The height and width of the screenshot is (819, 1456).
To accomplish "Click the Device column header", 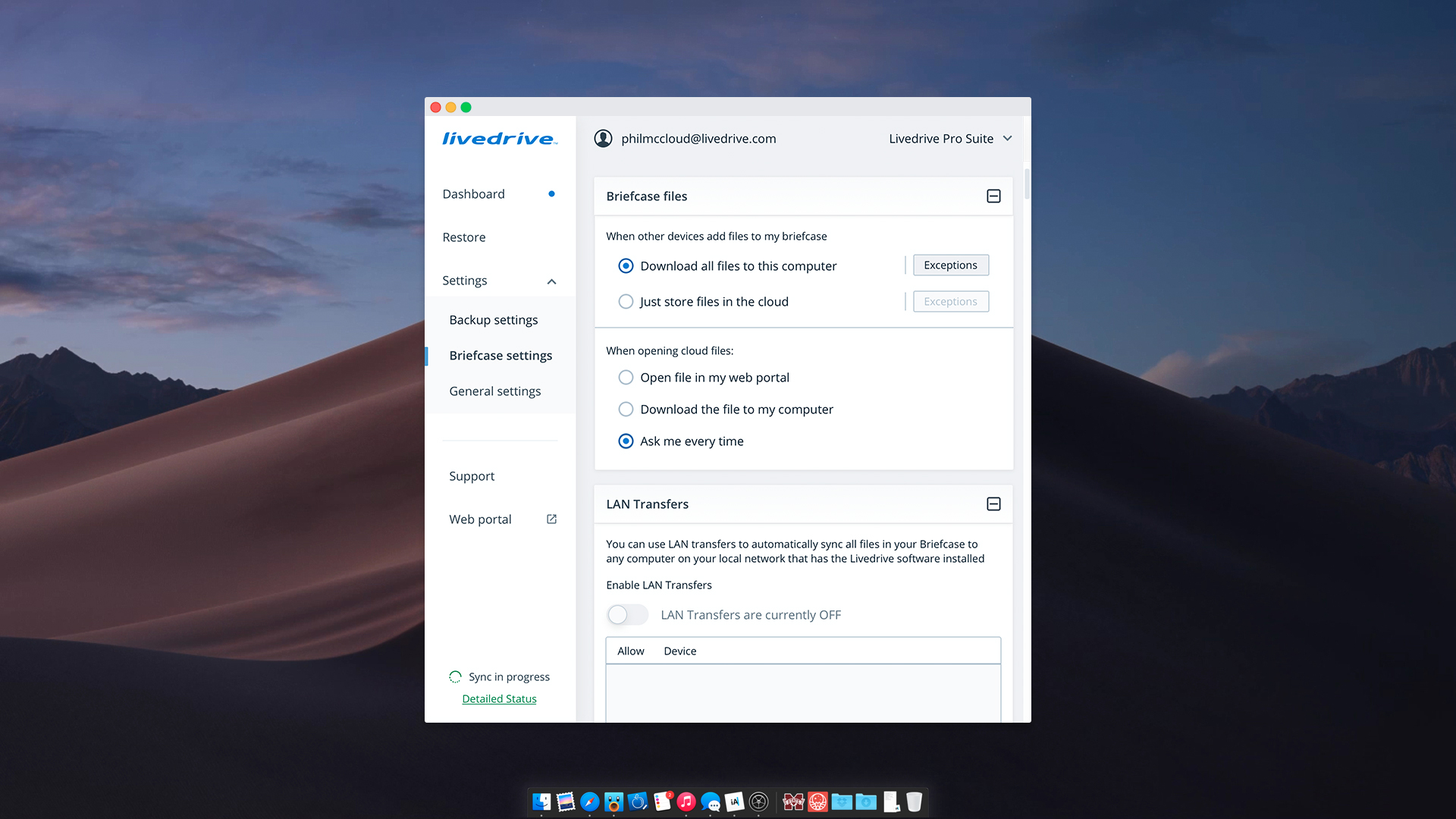I will point(679,651).
